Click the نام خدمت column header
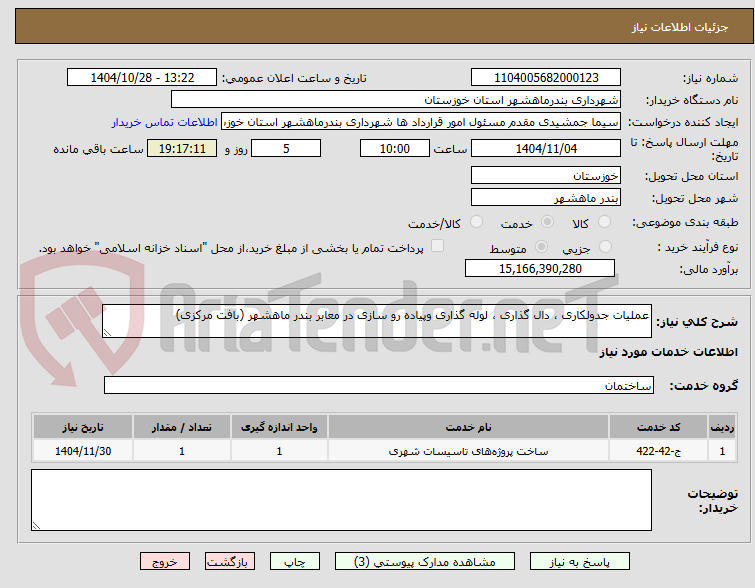 [x=468, y=427]
